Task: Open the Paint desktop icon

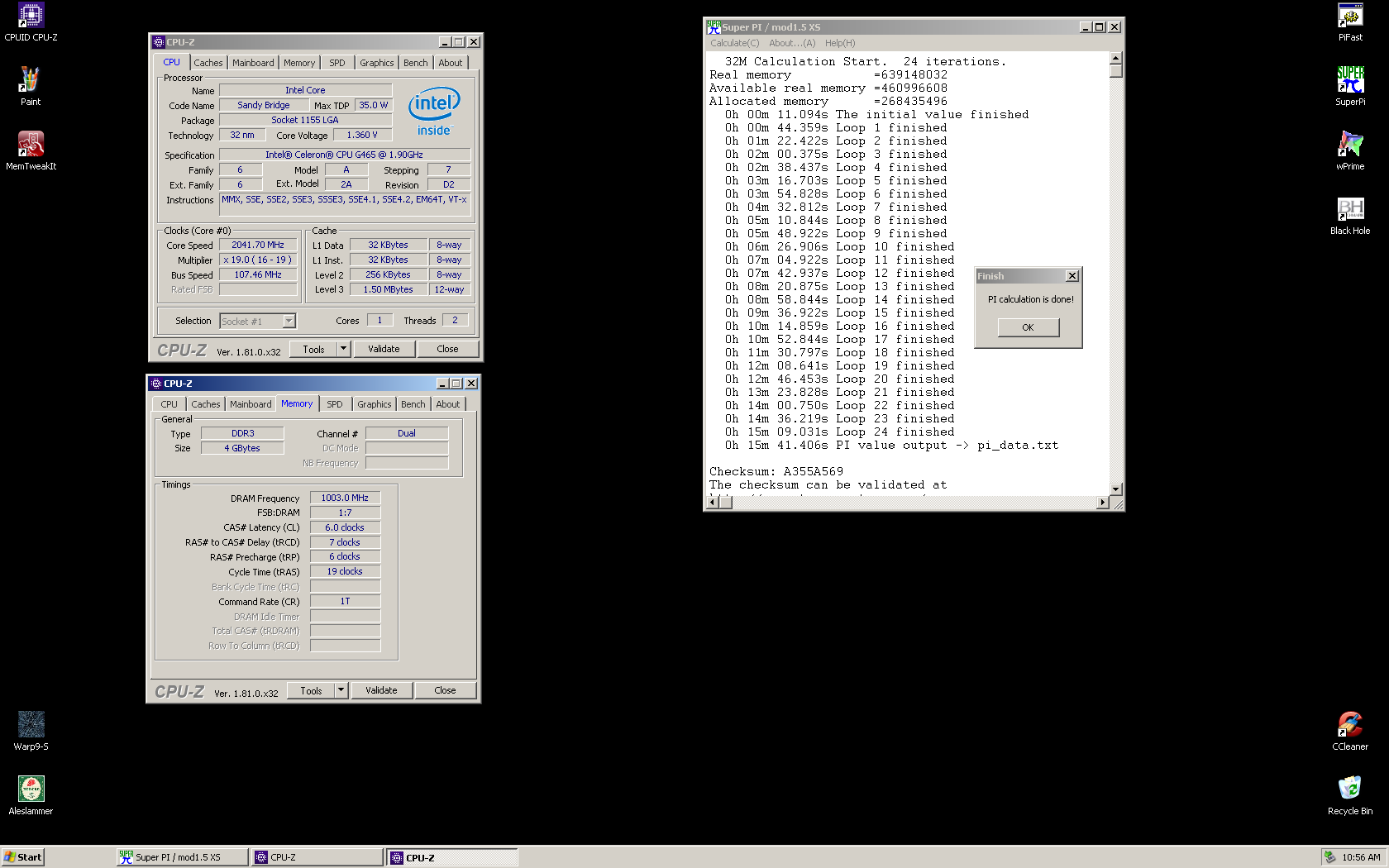Action: (31, 86)
